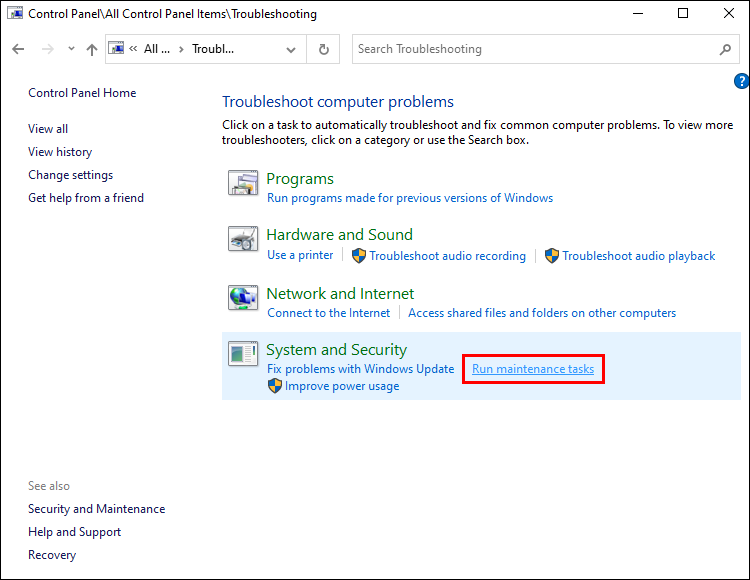The height and width of the screenshot is (580, 750).
Task: Click the Up arrow to parent folder
Action: click(x=92, y=49)
